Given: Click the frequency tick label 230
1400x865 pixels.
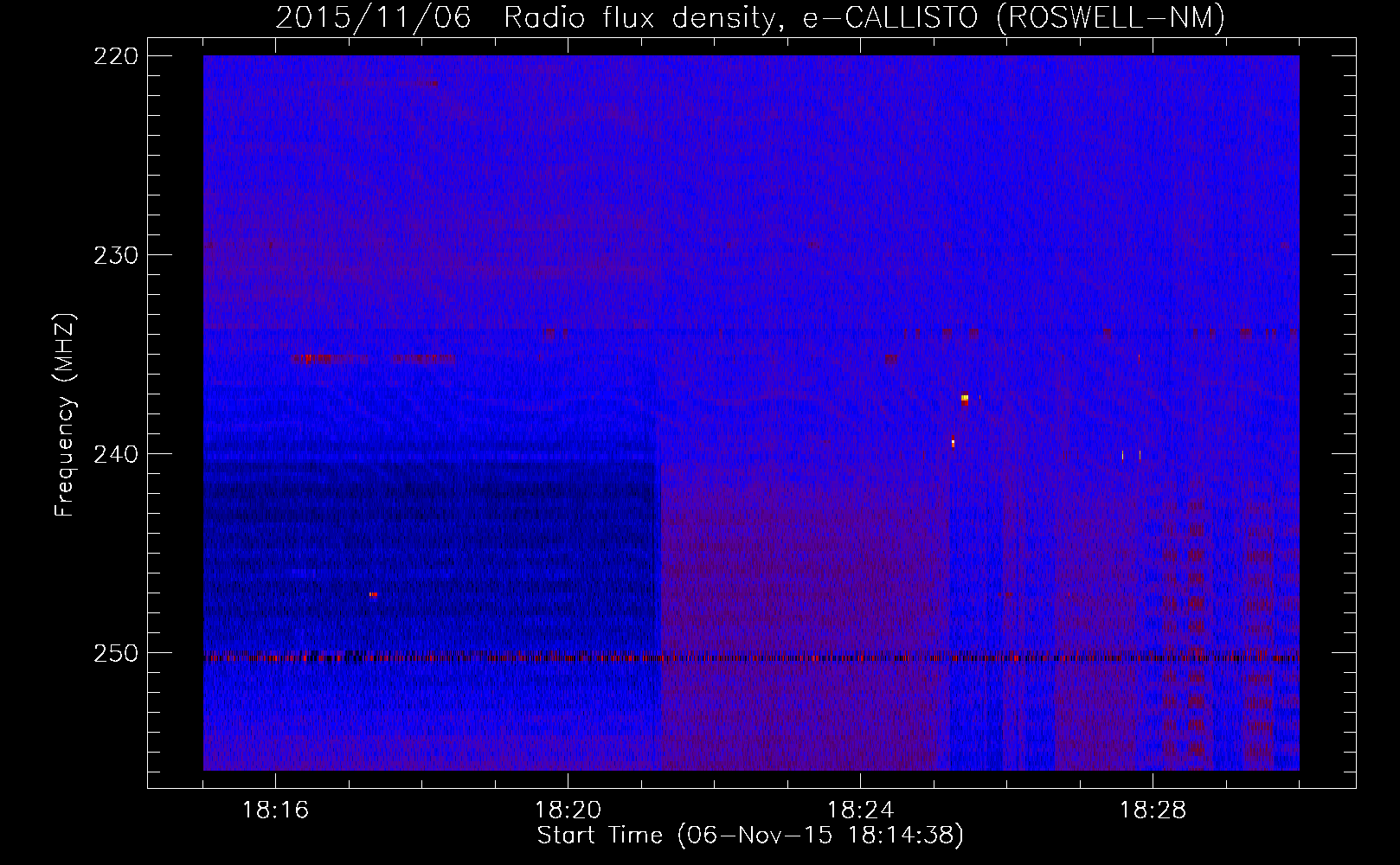Looking at the screenshot, I should pos(115,255).
